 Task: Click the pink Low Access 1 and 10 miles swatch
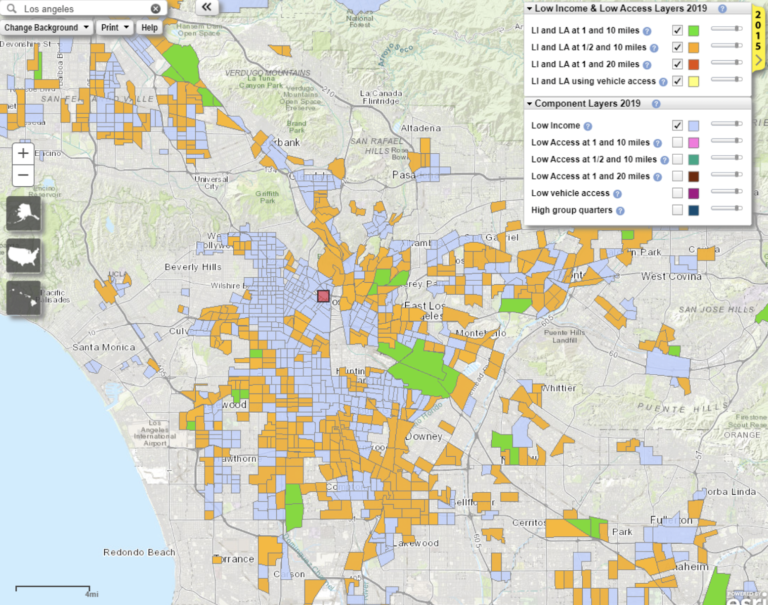(694, 143)
